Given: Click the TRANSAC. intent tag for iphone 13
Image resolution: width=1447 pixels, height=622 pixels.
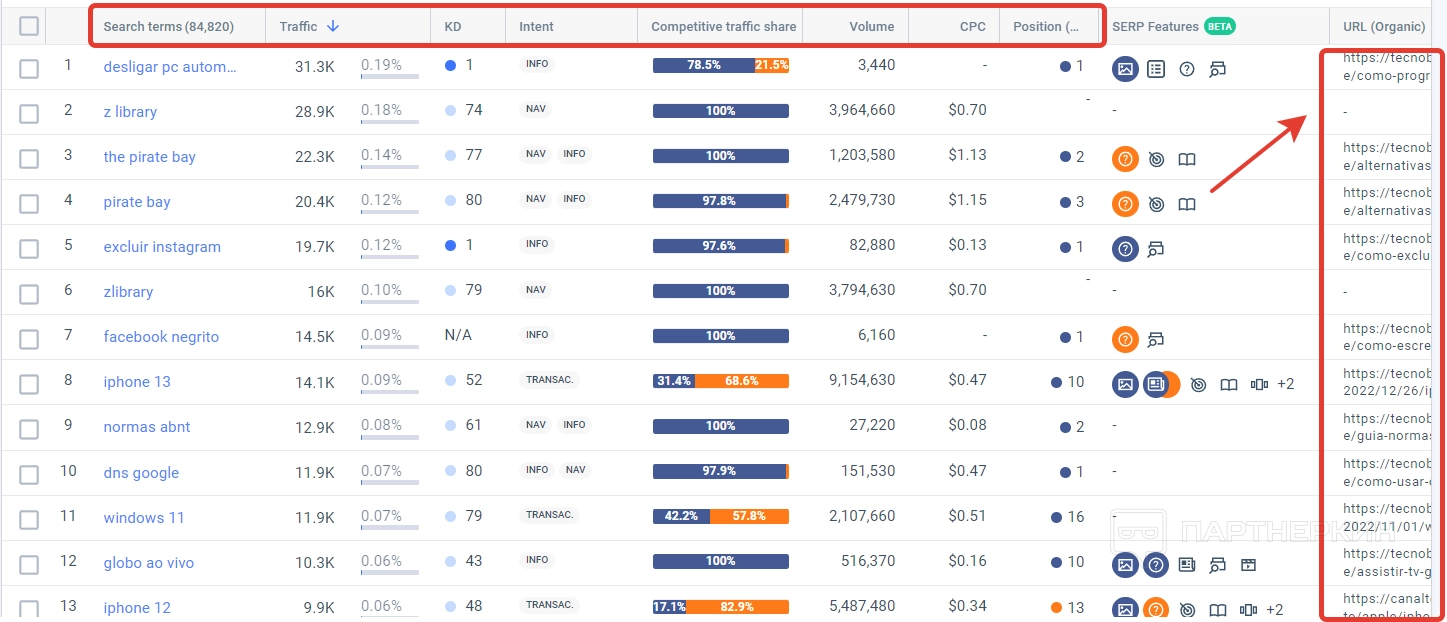Looking at the screenshot, I should pyautogui.click(x=550, y=380).
